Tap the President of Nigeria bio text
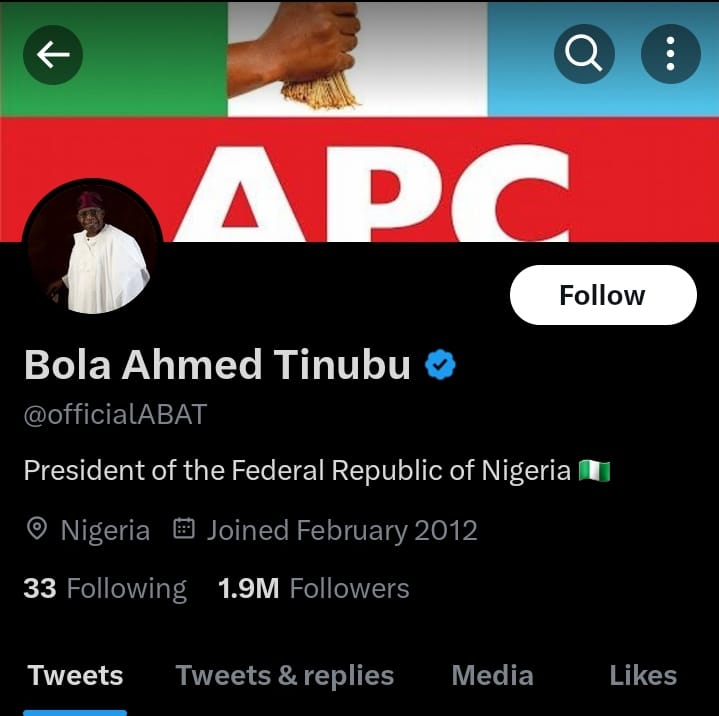The height and width of the screenshot is (716, 719). pyautogui.click(x=297, y=470)
